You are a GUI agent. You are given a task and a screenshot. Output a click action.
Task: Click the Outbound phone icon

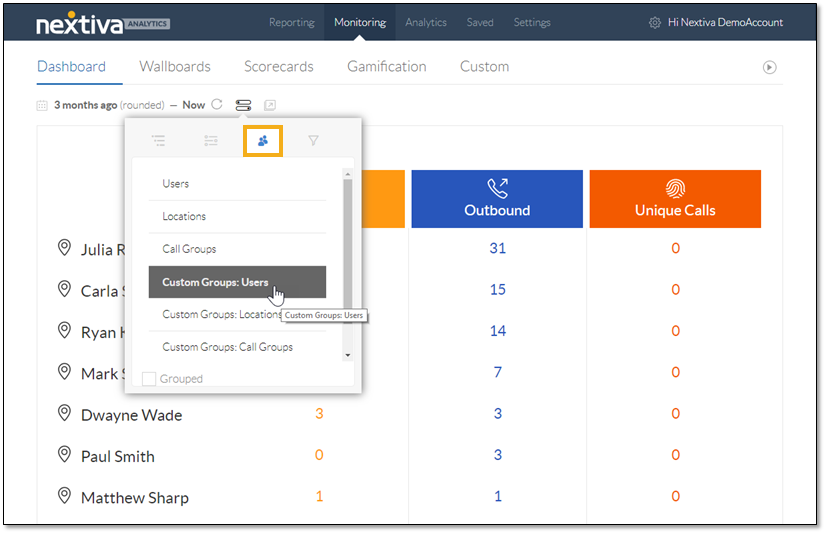click(497, 189)
